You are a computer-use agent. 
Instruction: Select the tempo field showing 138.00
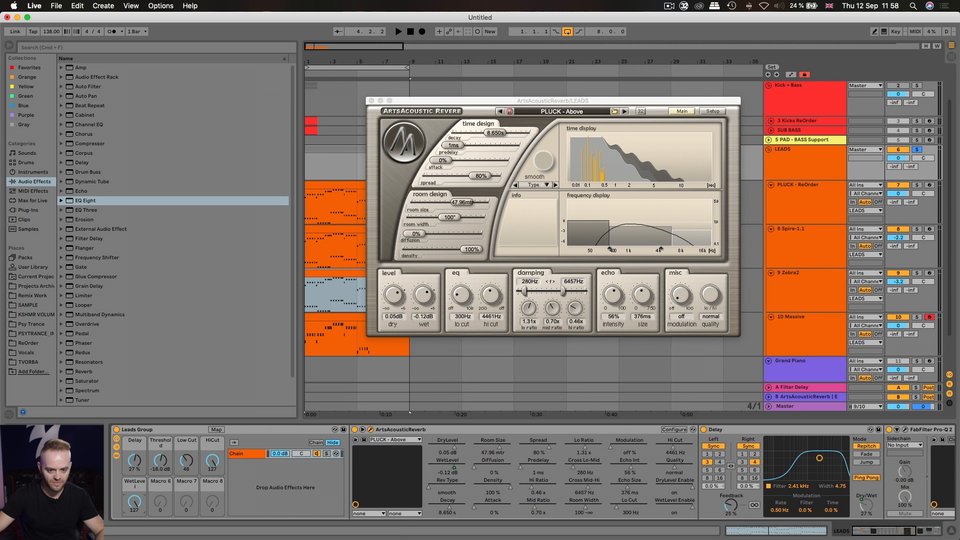(51, 31)
